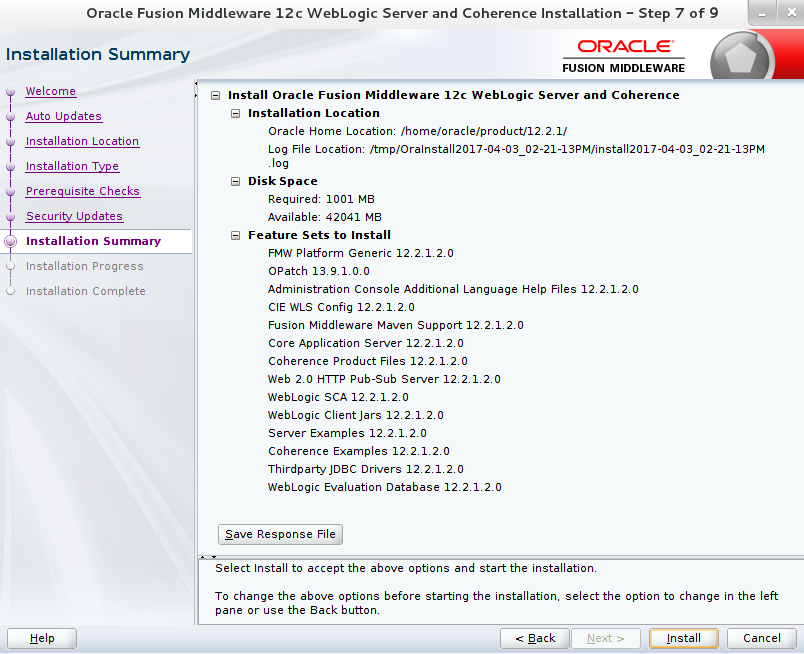Click Save Response File

tap(280, 534)
